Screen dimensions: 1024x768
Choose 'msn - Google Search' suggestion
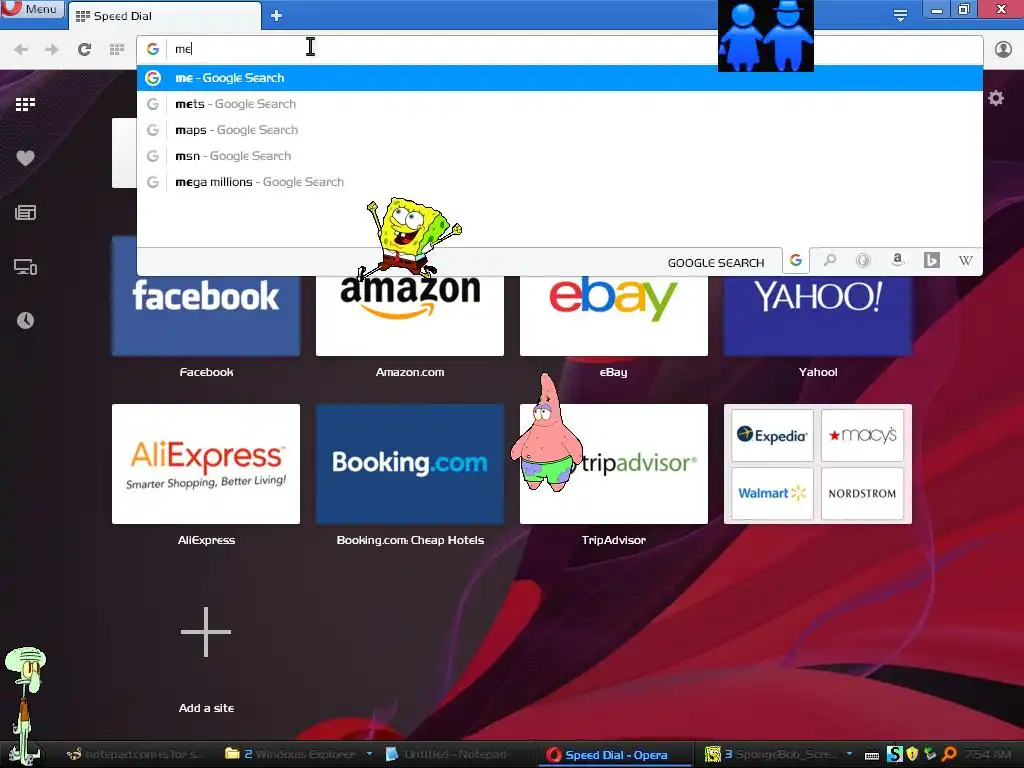click(x=560, y=156)
